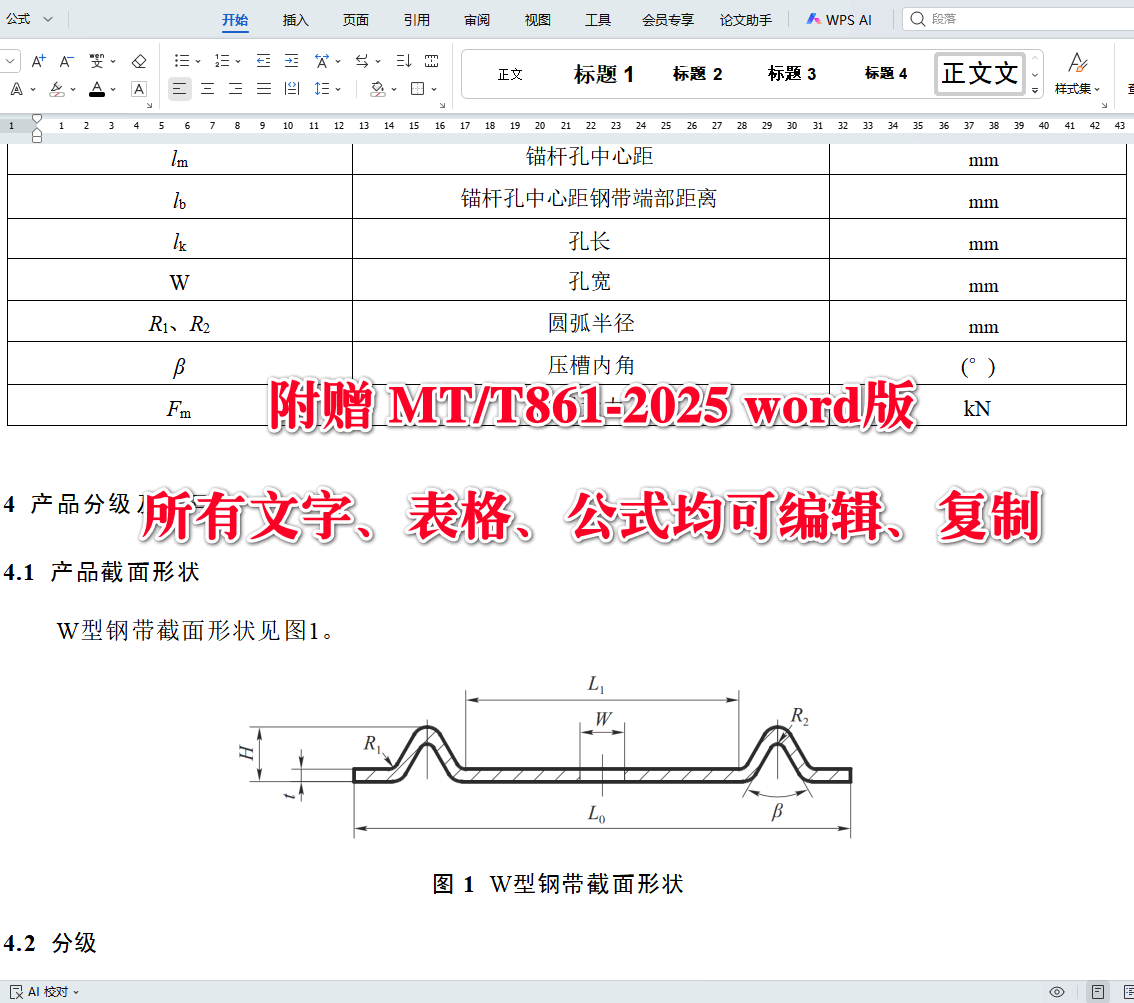Open AI 校对 proofreading in status bar
Image resolution: width=1134 pixels, height=1003 pixels.
pyautogui.click(x=44, y=991)
